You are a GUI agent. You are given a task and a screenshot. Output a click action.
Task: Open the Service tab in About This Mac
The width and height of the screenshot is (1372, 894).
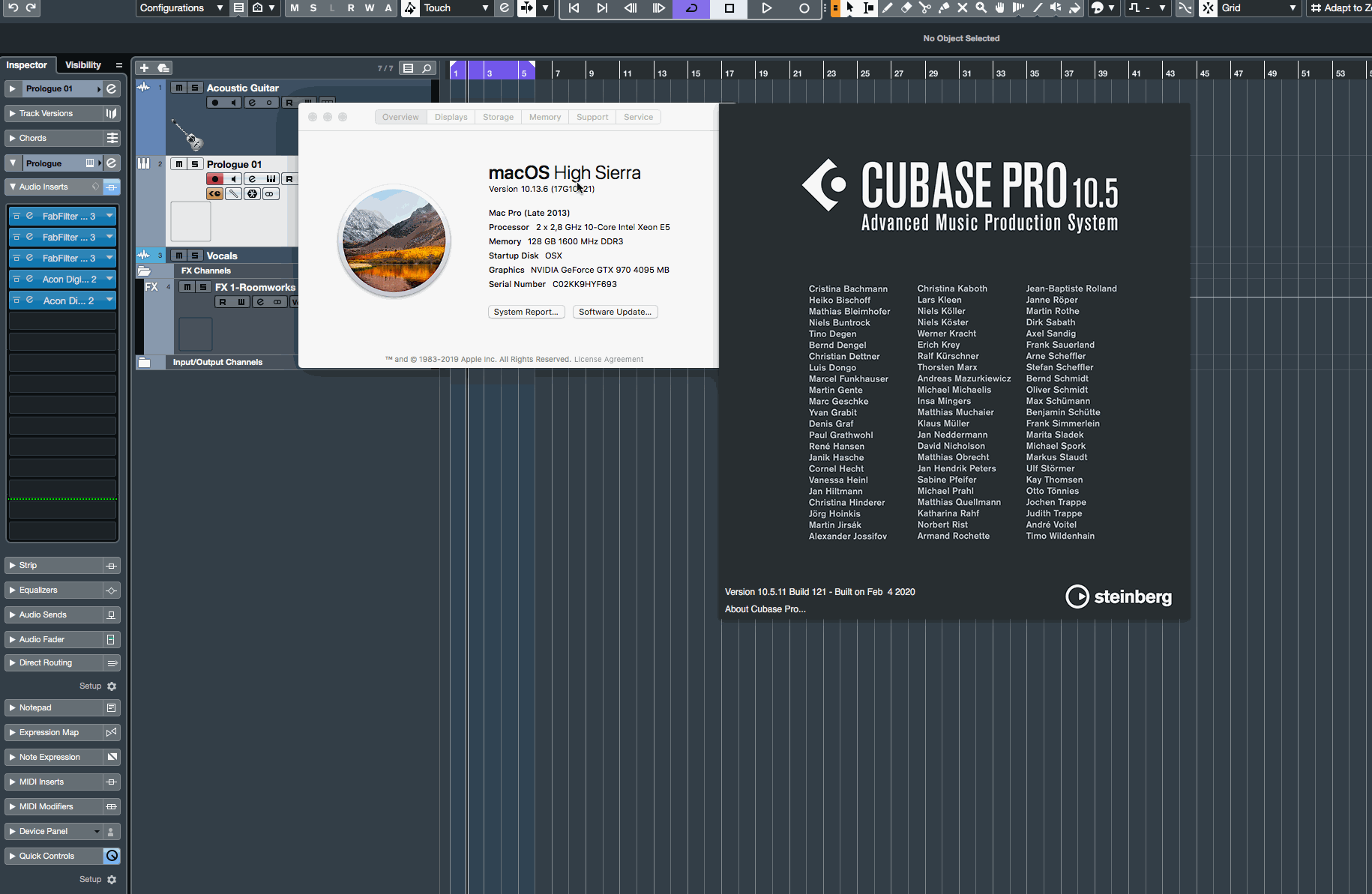(638, 117)
